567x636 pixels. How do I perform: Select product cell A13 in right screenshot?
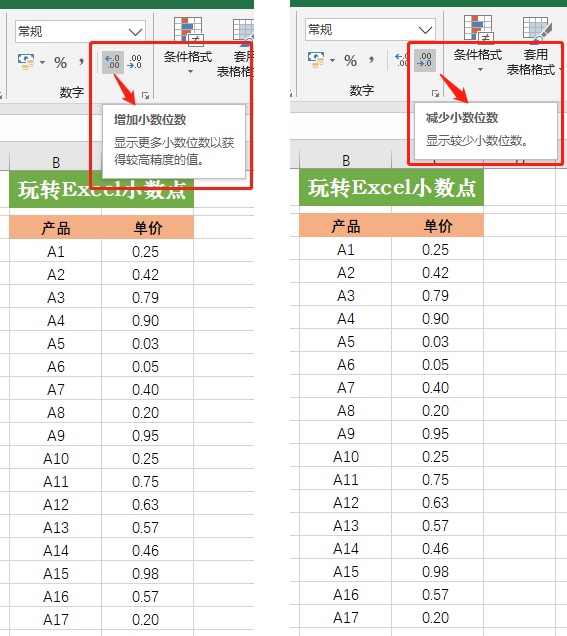pos(346,526)
